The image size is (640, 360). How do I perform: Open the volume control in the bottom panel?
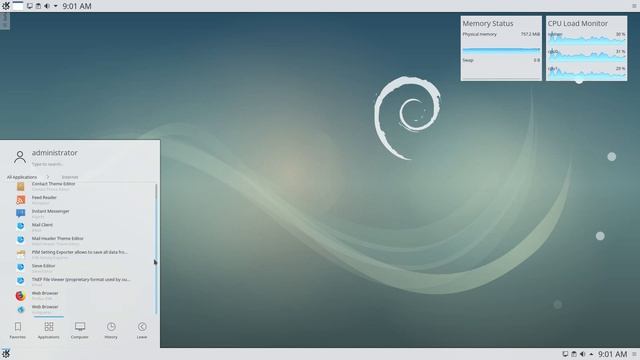(x=582, y=354)
